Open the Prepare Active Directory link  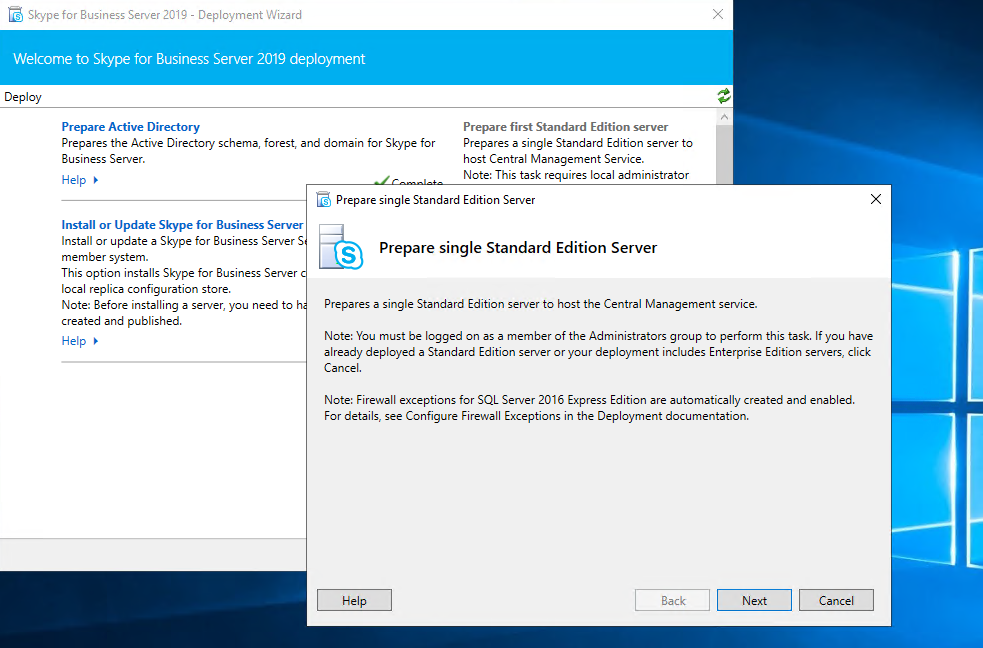point(130,127)
